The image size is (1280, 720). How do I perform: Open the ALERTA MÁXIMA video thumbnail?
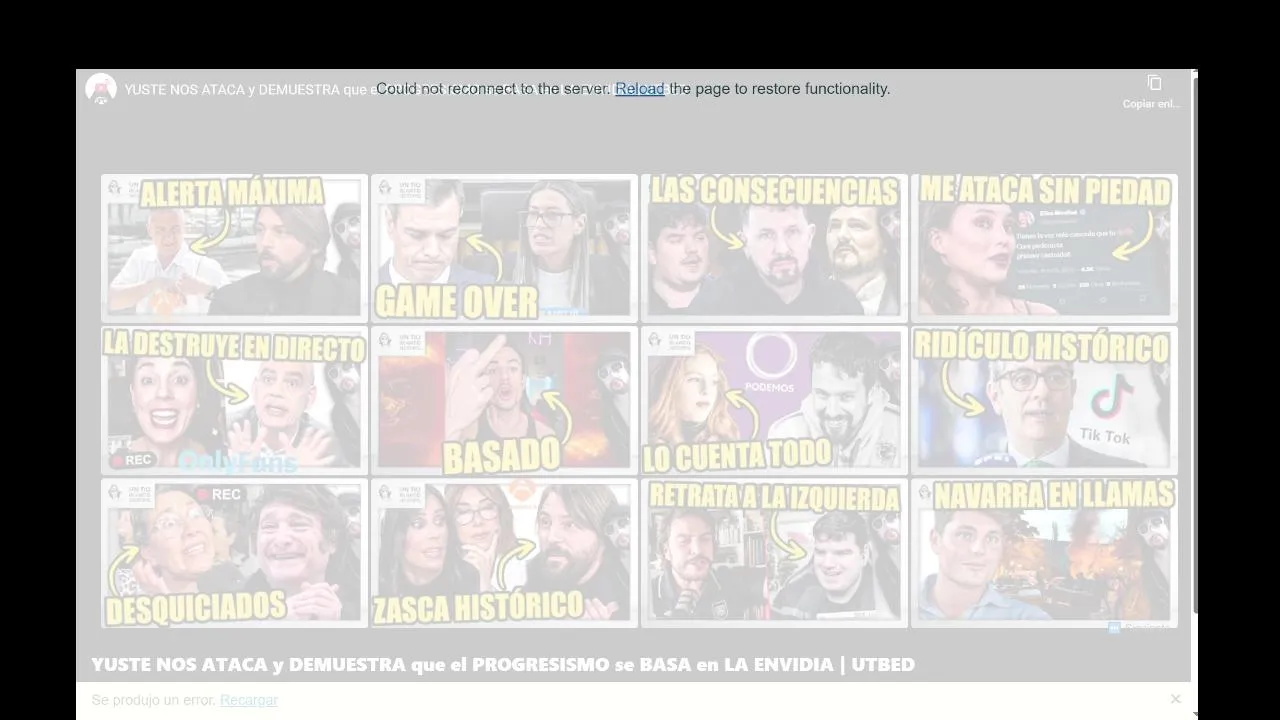(x=235, y=248)
